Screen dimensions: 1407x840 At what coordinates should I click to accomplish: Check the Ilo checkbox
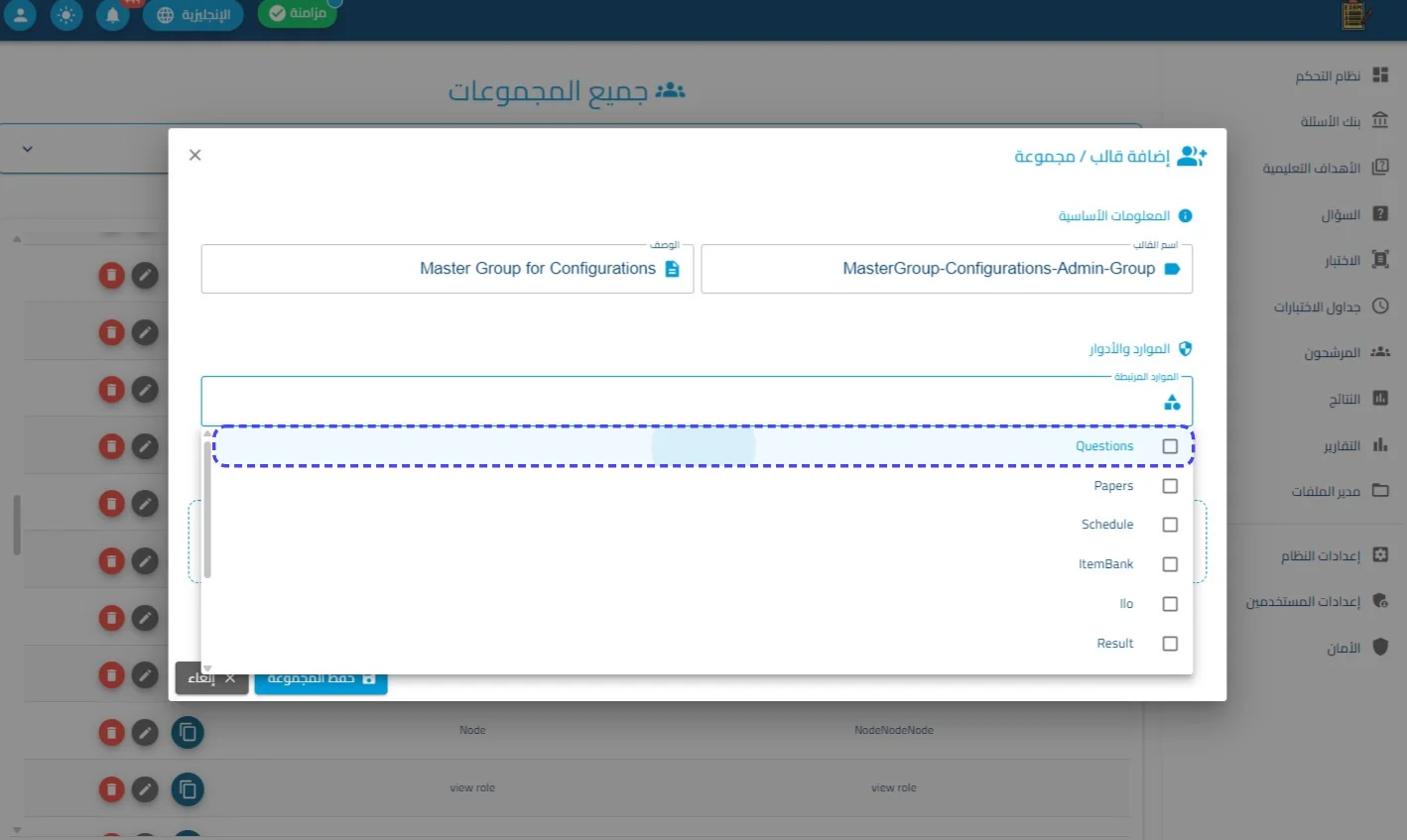(x=1170, y=604)
